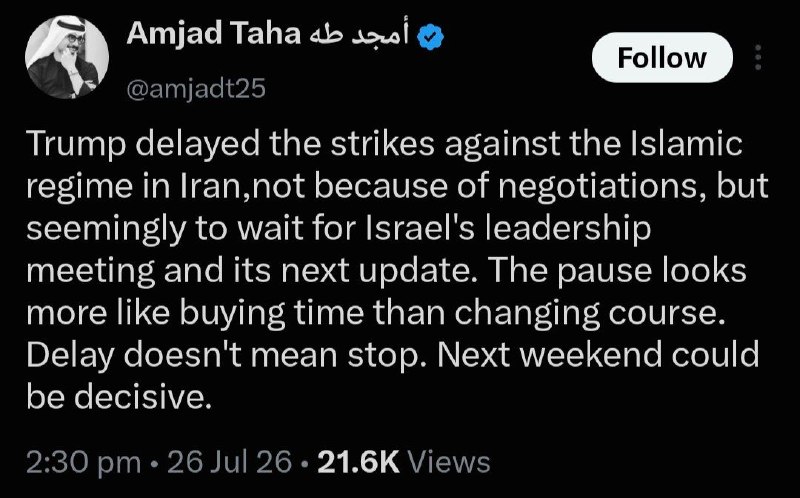
Task: Click the Views label
Action: [450, 462]
